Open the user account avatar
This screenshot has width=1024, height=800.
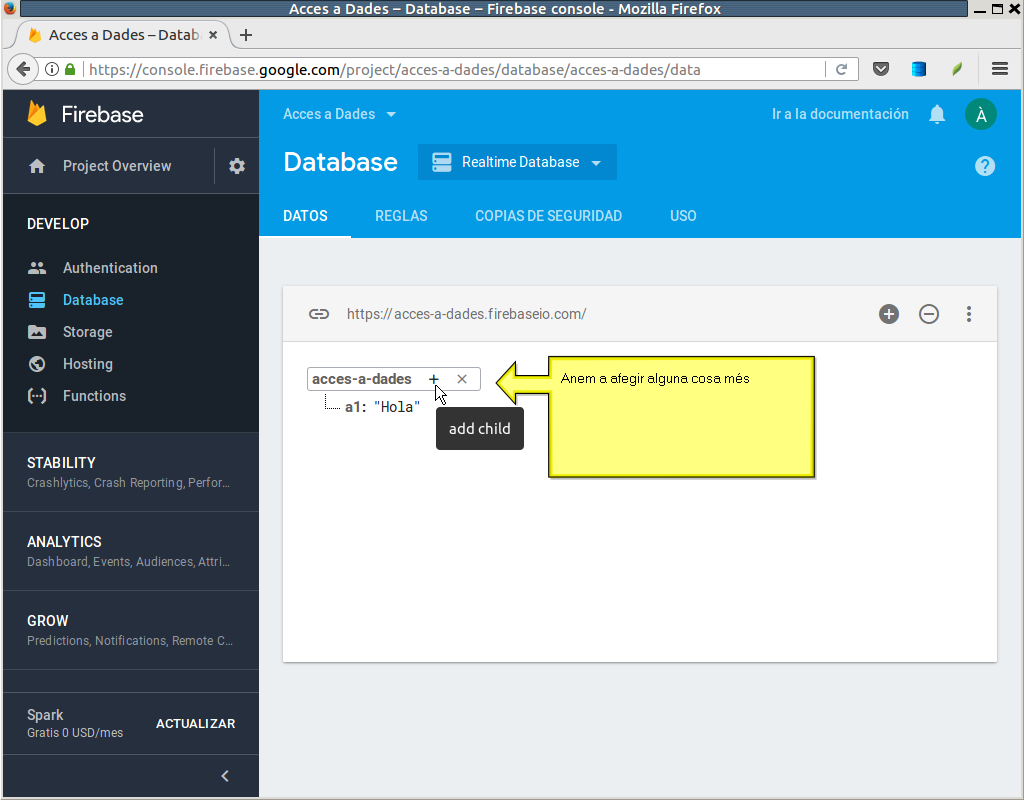click(981, 114)
